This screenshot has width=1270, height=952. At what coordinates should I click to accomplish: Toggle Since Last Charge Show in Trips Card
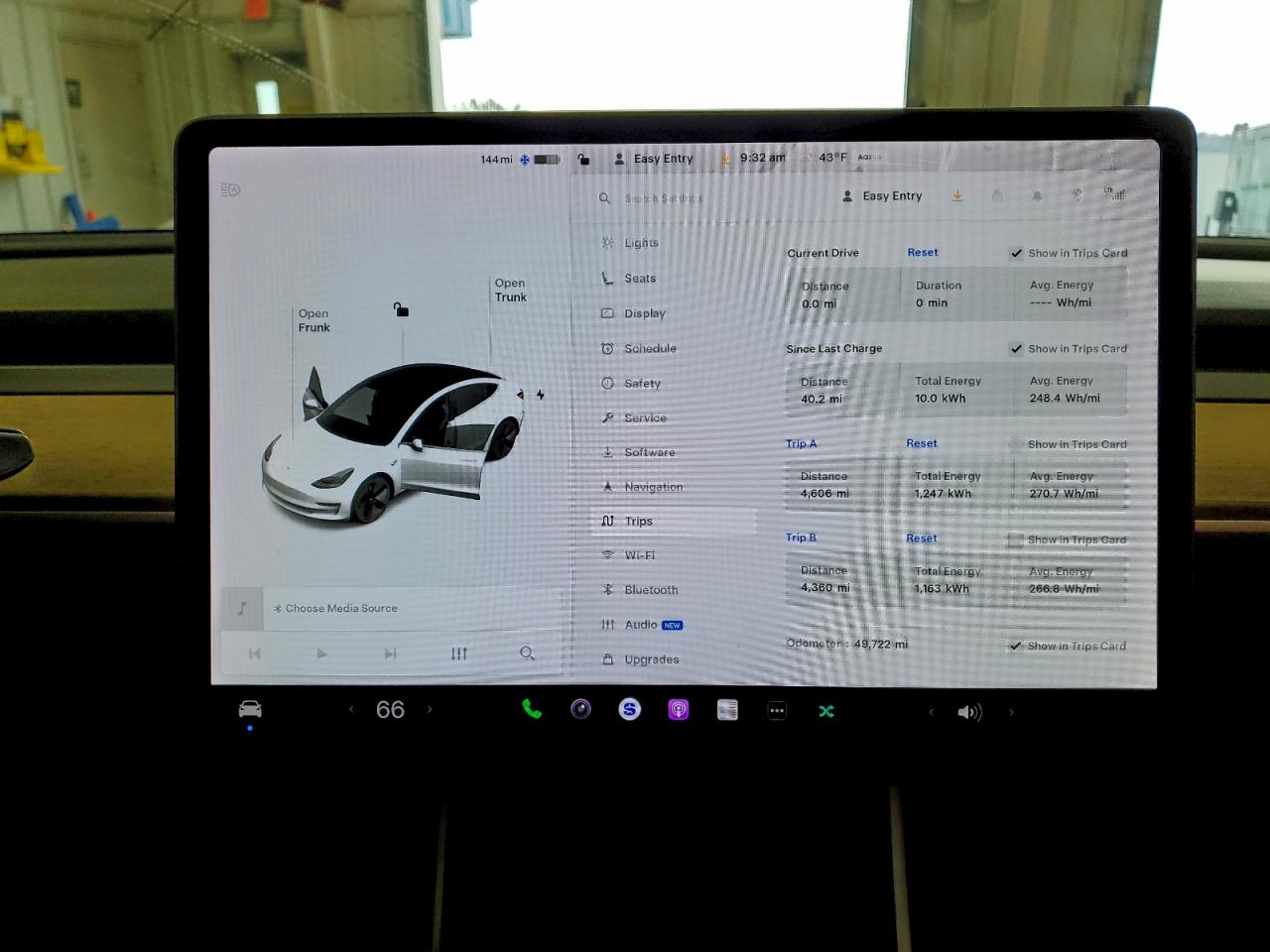tap(1017, 349)
